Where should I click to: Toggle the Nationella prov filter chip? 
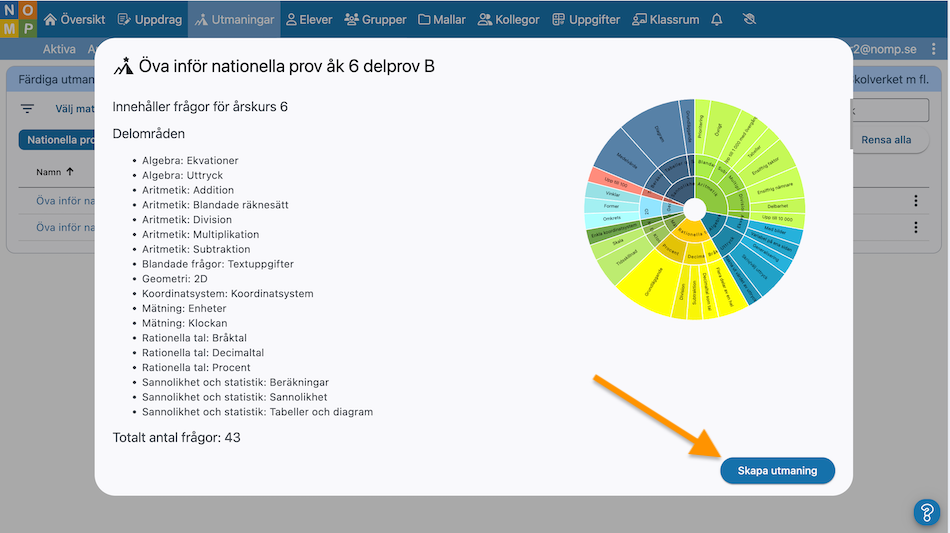58,140
